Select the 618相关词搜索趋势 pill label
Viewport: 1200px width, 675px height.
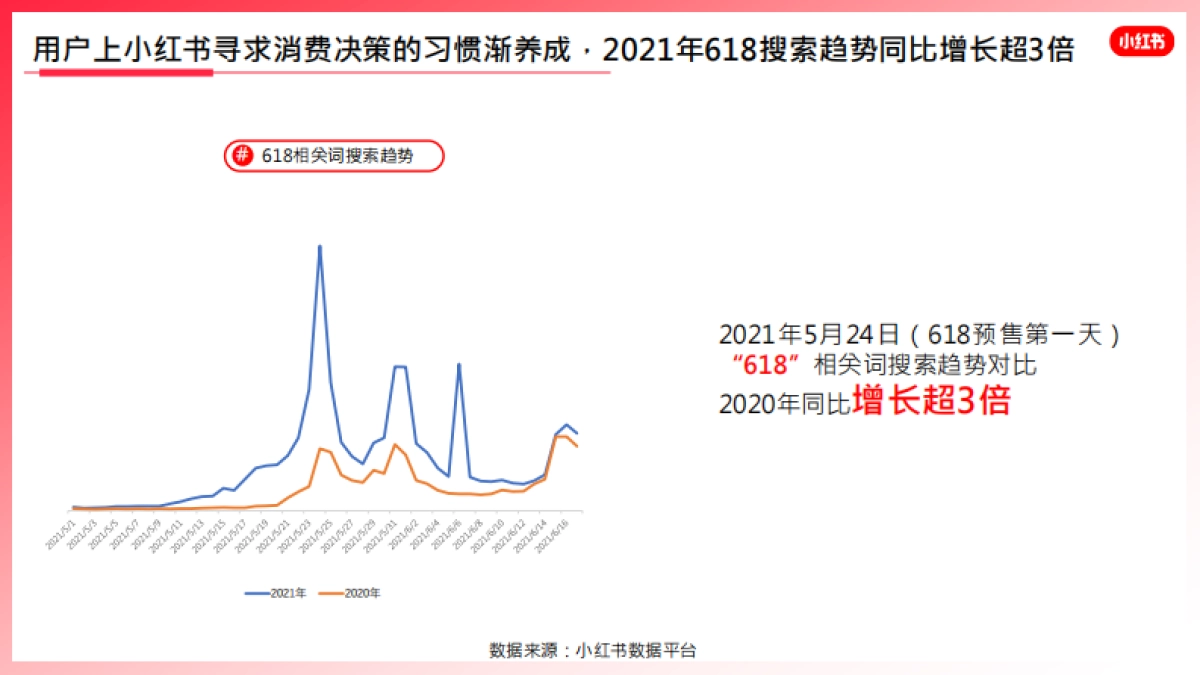(337, 156)
